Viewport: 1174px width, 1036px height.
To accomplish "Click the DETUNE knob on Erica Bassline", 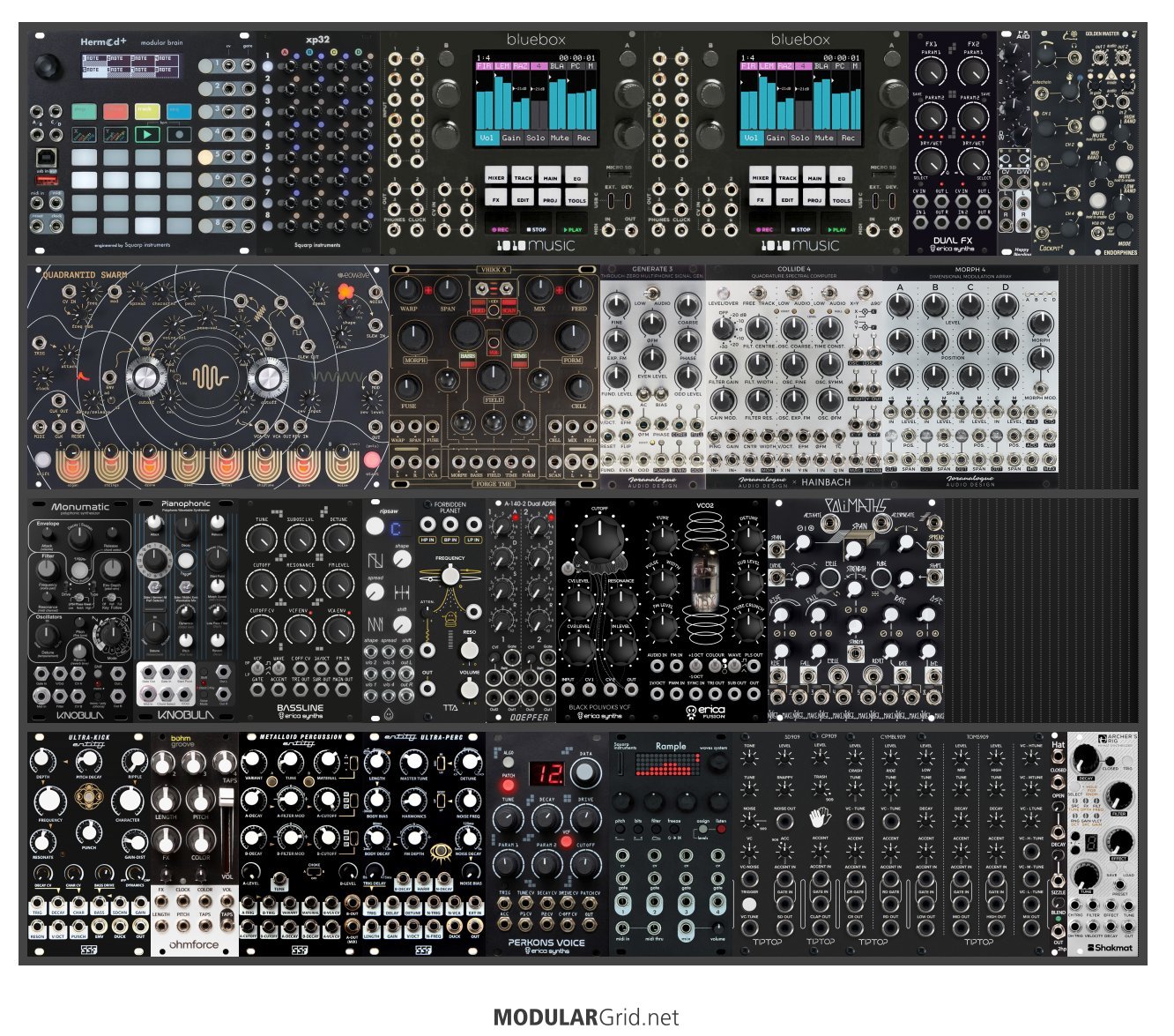I will tap(339, 538).
